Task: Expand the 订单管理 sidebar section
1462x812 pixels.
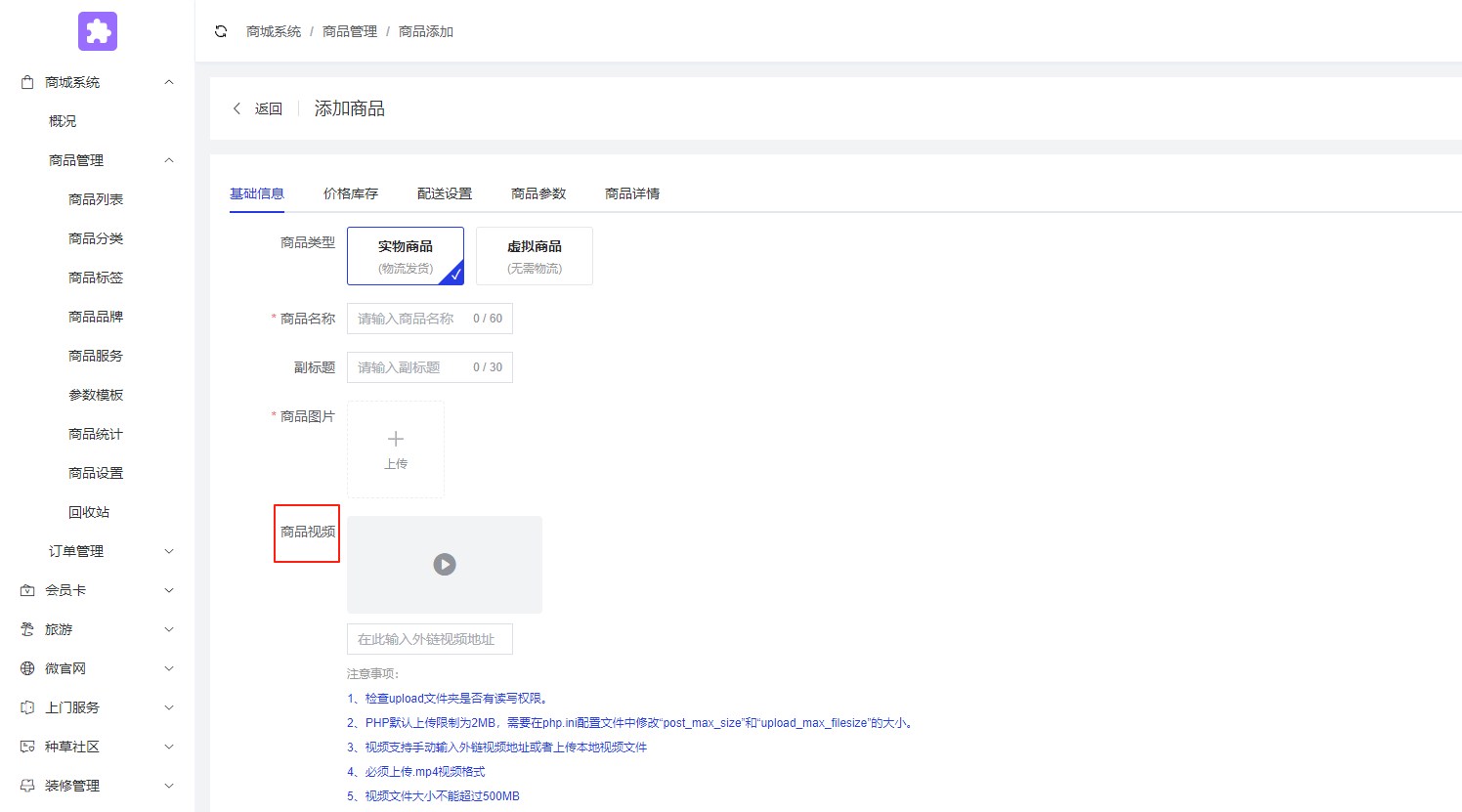Action: [x=168, y=550]
